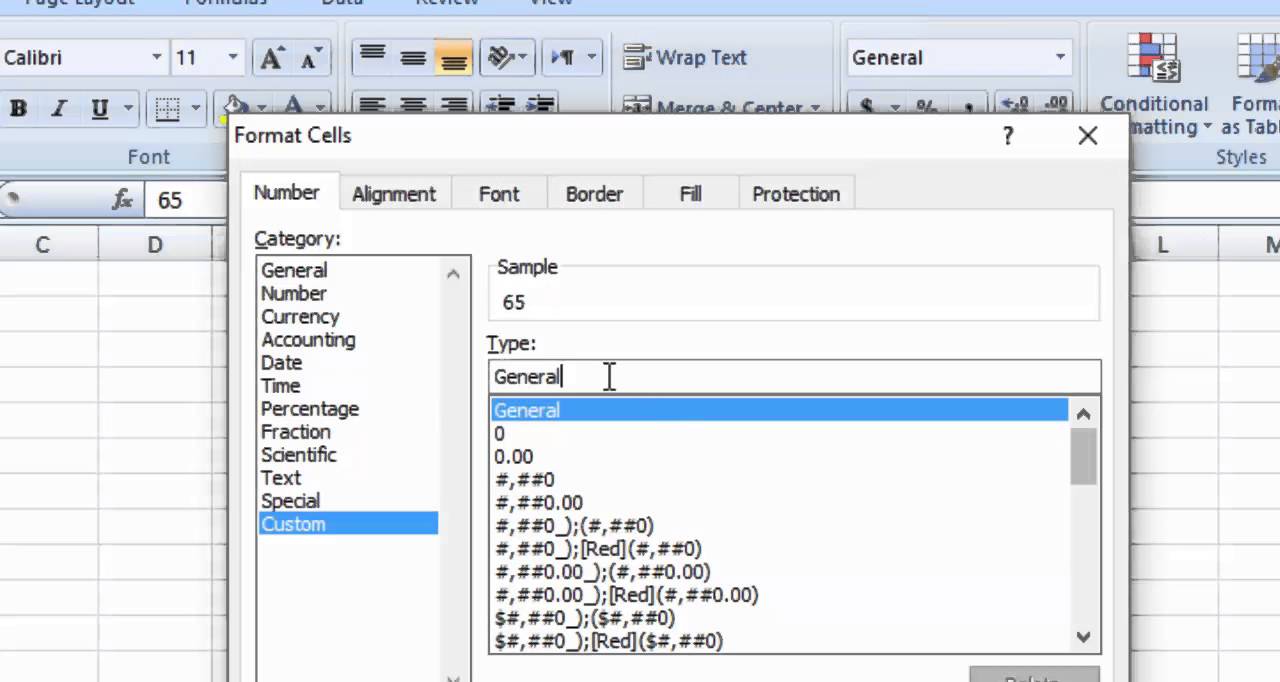
Task: Click the Grow Font icon
Action: tap(271, 58)
